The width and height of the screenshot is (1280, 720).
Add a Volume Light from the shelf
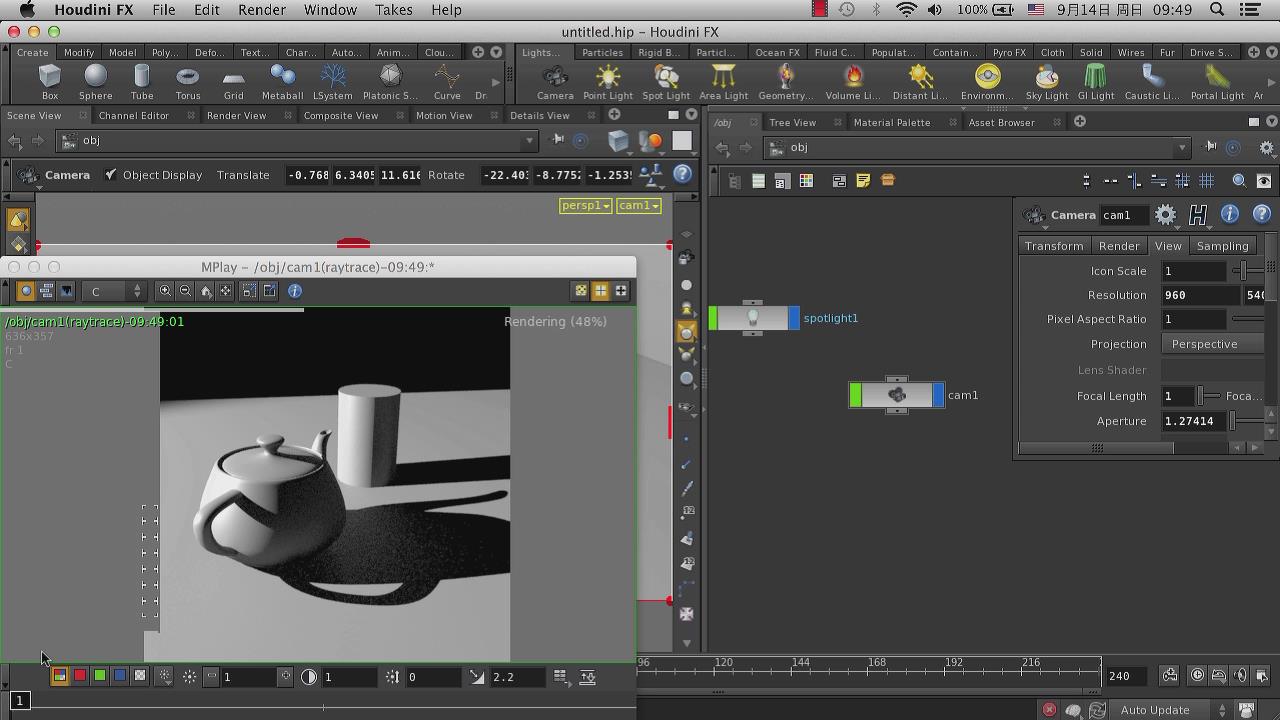coord(853,81)
